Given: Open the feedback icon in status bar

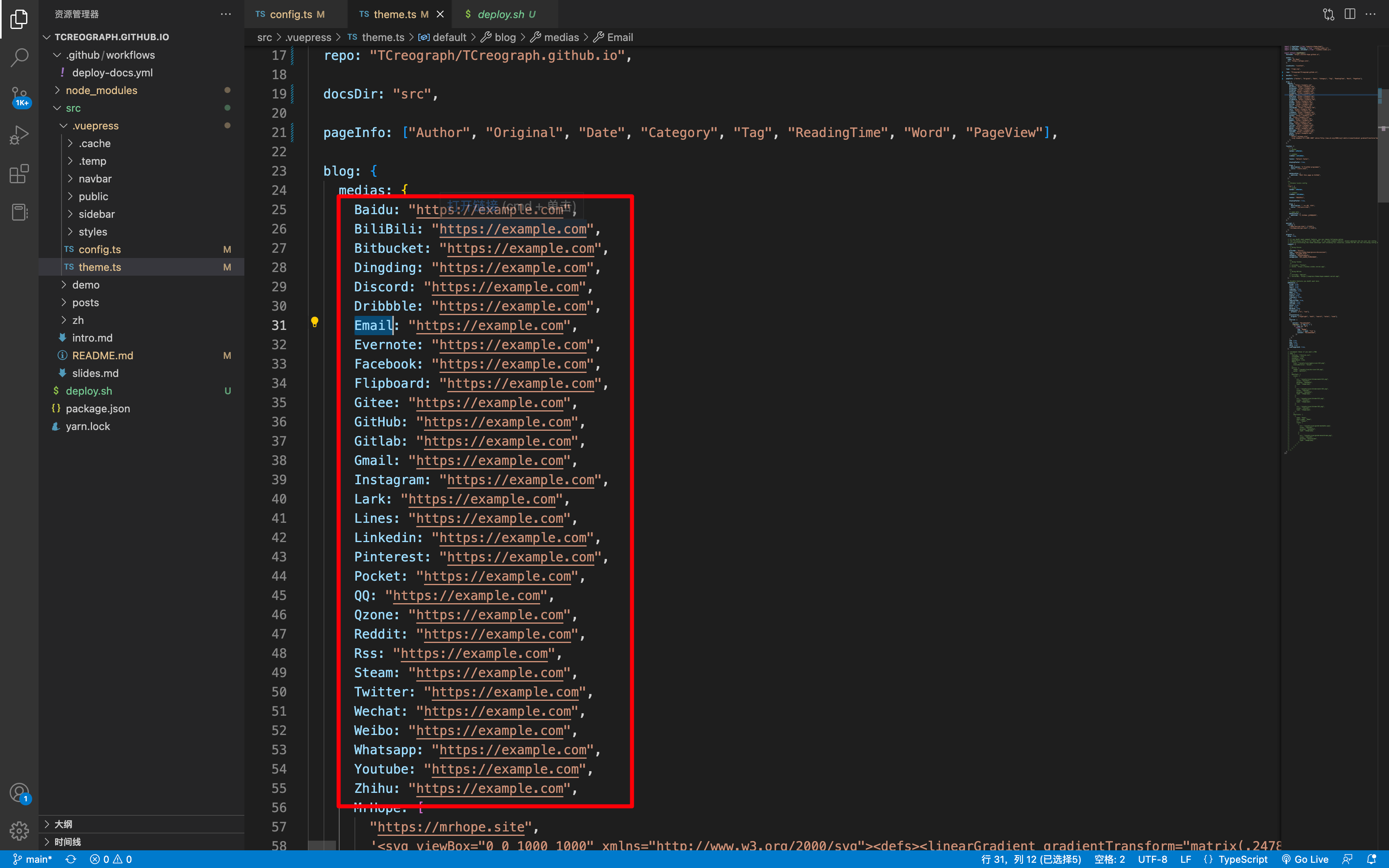Looking at the screenshot, I should pyautogui.click(x=1347, y=859).
